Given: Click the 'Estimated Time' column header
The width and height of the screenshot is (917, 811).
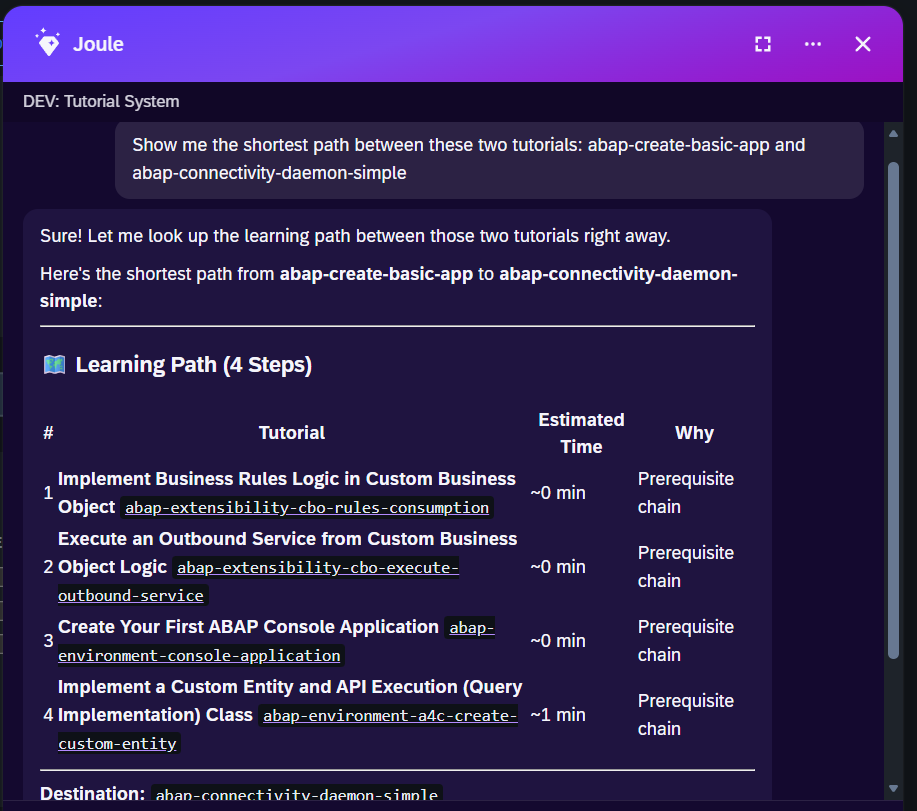Looking at the screenshot, I should click(581, 433).
